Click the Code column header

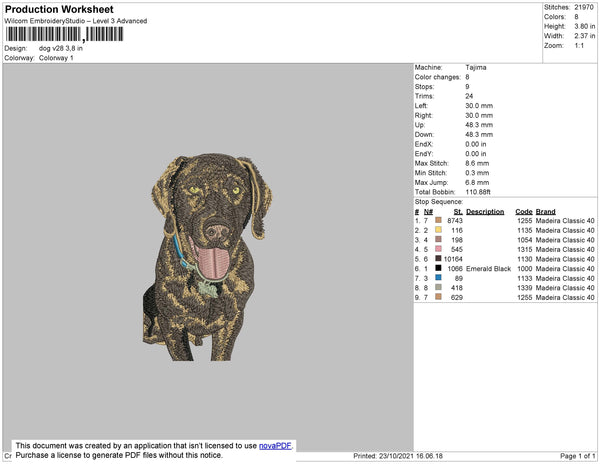coord(524,212)
